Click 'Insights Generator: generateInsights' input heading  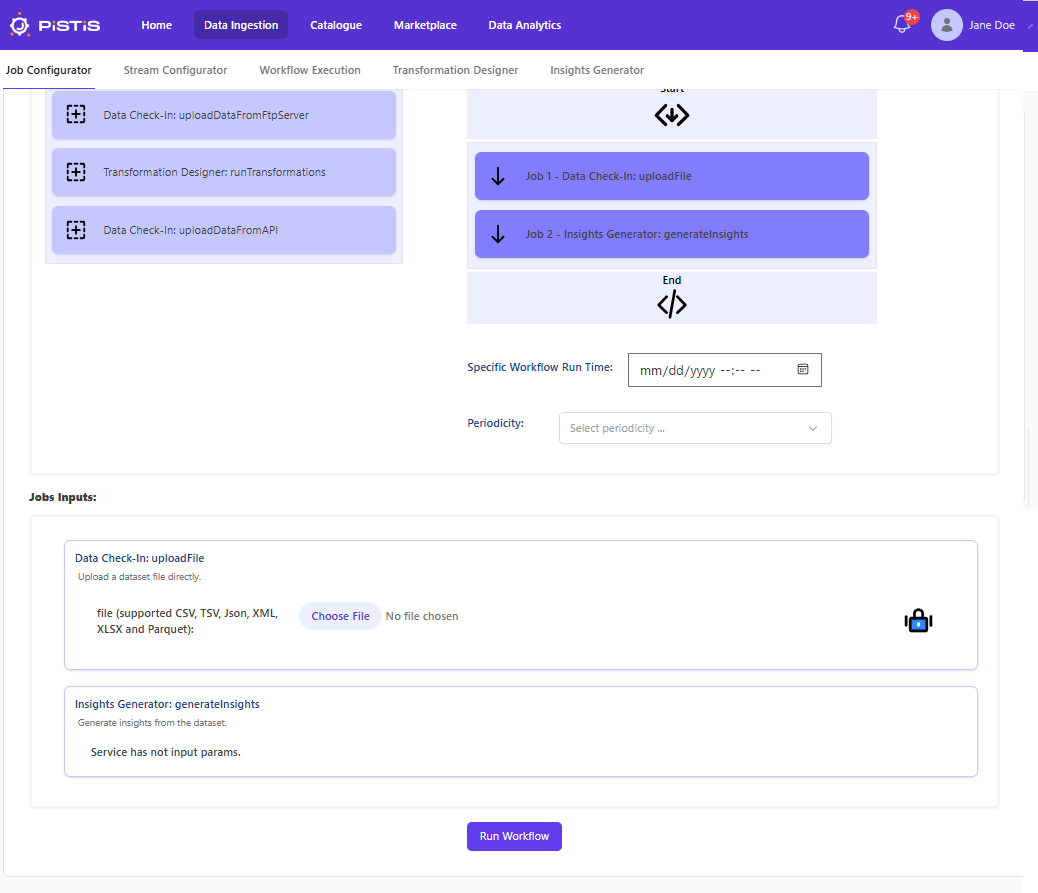coord(167,704)
